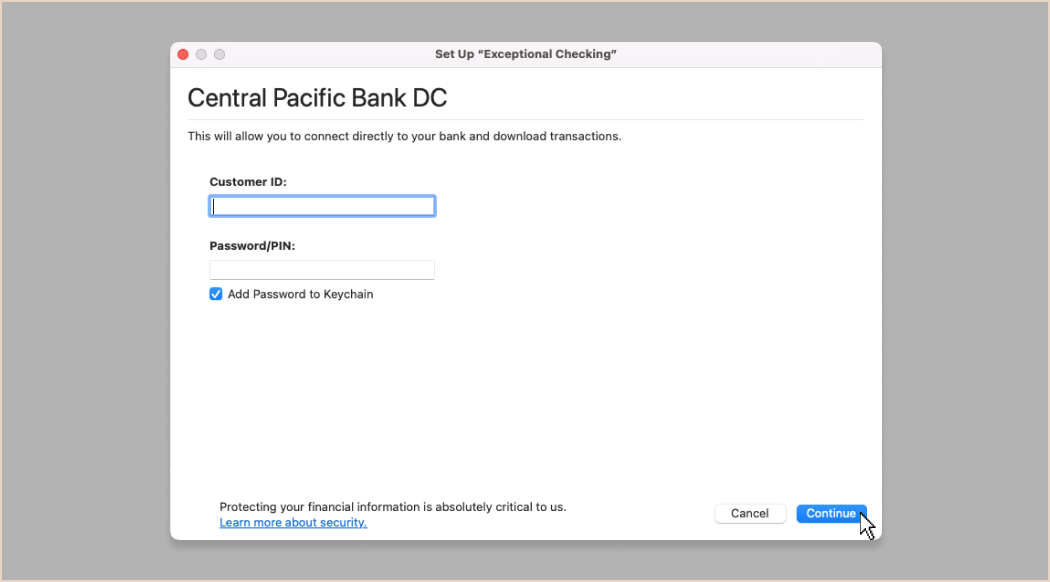Cancel the bank setup dialog
1050x582 pixels.
point(749,514)
